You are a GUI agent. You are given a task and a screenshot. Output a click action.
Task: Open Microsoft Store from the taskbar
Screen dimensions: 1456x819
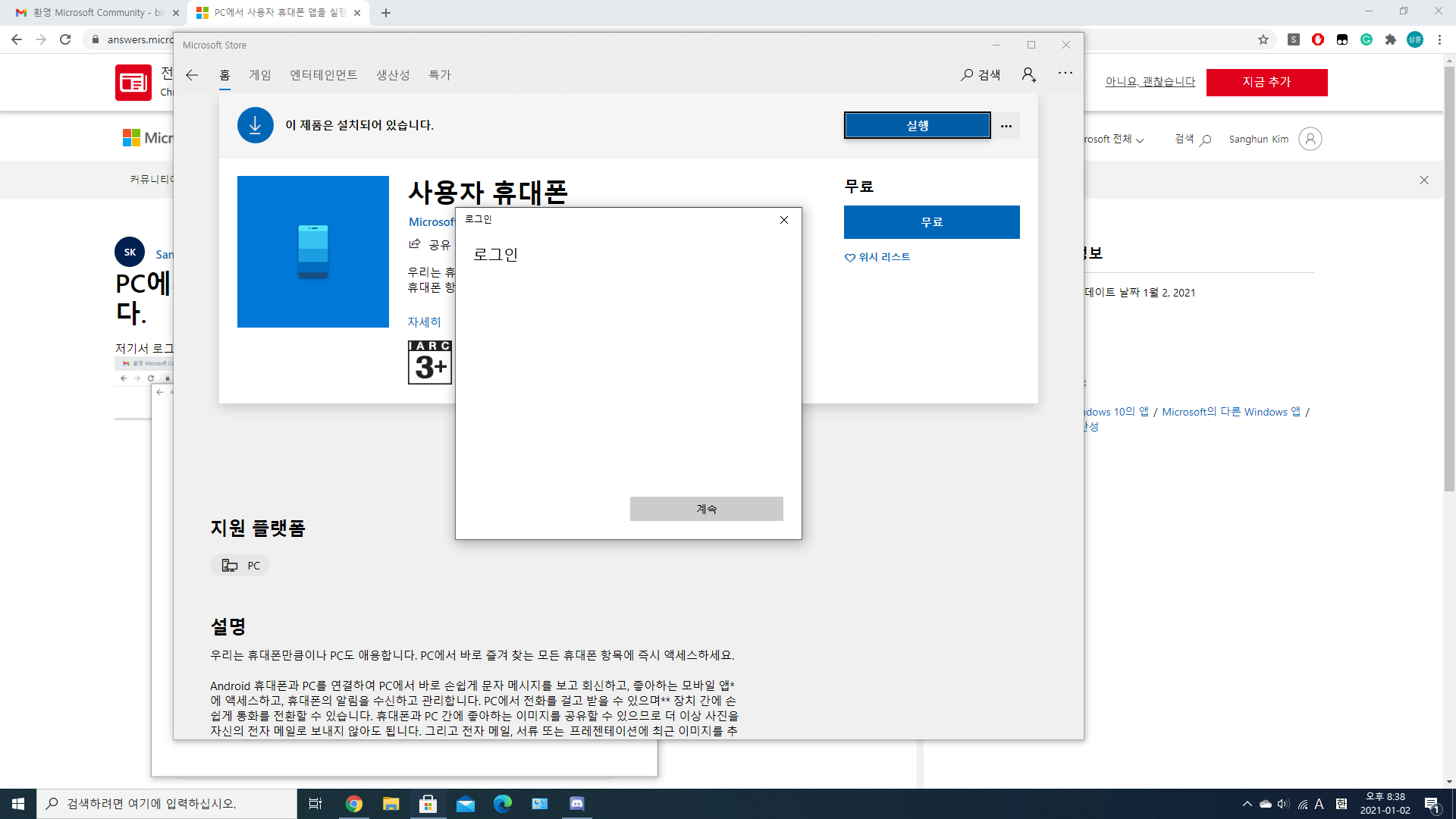[428, 804]
